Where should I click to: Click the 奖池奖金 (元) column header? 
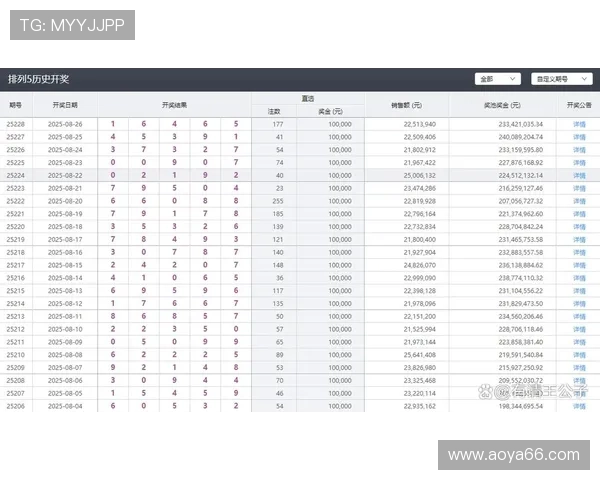tap(503, 104)
